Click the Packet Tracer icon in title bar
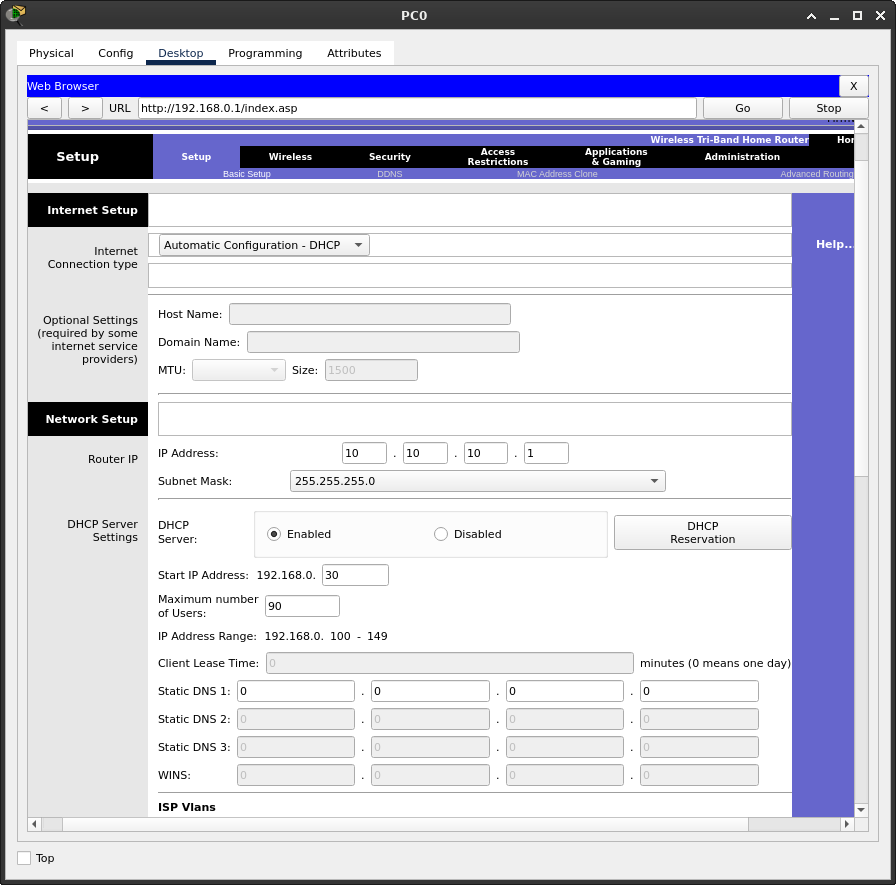The height and width of the screenshot is (885, 896). [16, 15]
